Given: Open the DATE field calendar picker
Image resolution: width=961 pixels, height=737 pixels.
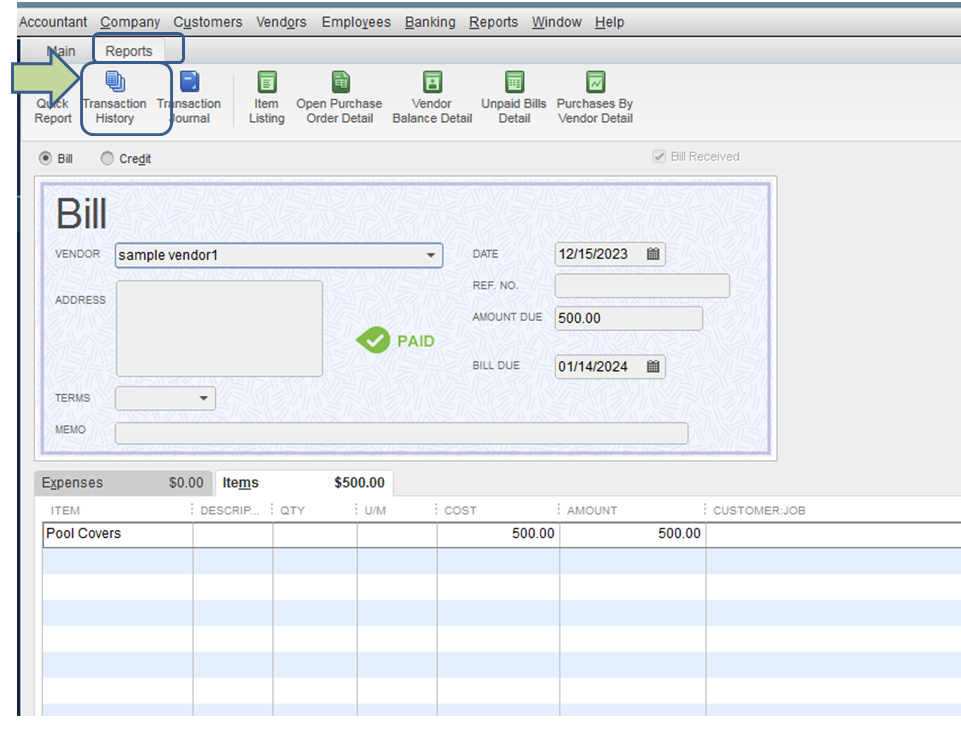Looking at the screenshot, I should [653, 254].
